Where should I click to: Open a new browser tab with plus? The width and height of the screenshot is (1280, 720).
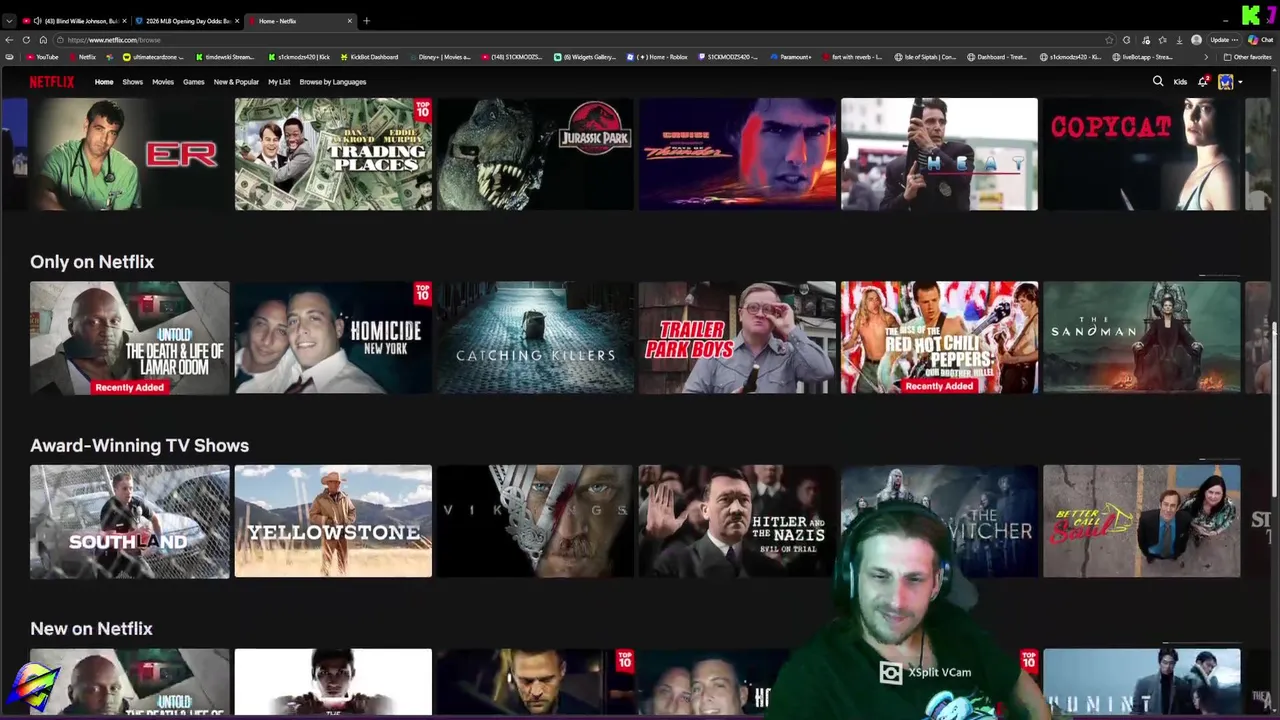click(x=366, y=21)
